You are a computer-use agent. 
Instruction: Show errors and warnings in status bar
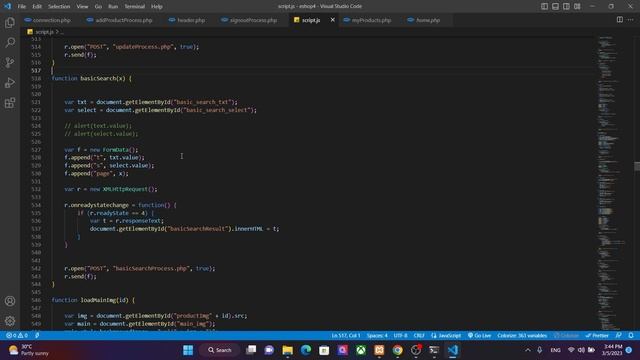[17, 336]
